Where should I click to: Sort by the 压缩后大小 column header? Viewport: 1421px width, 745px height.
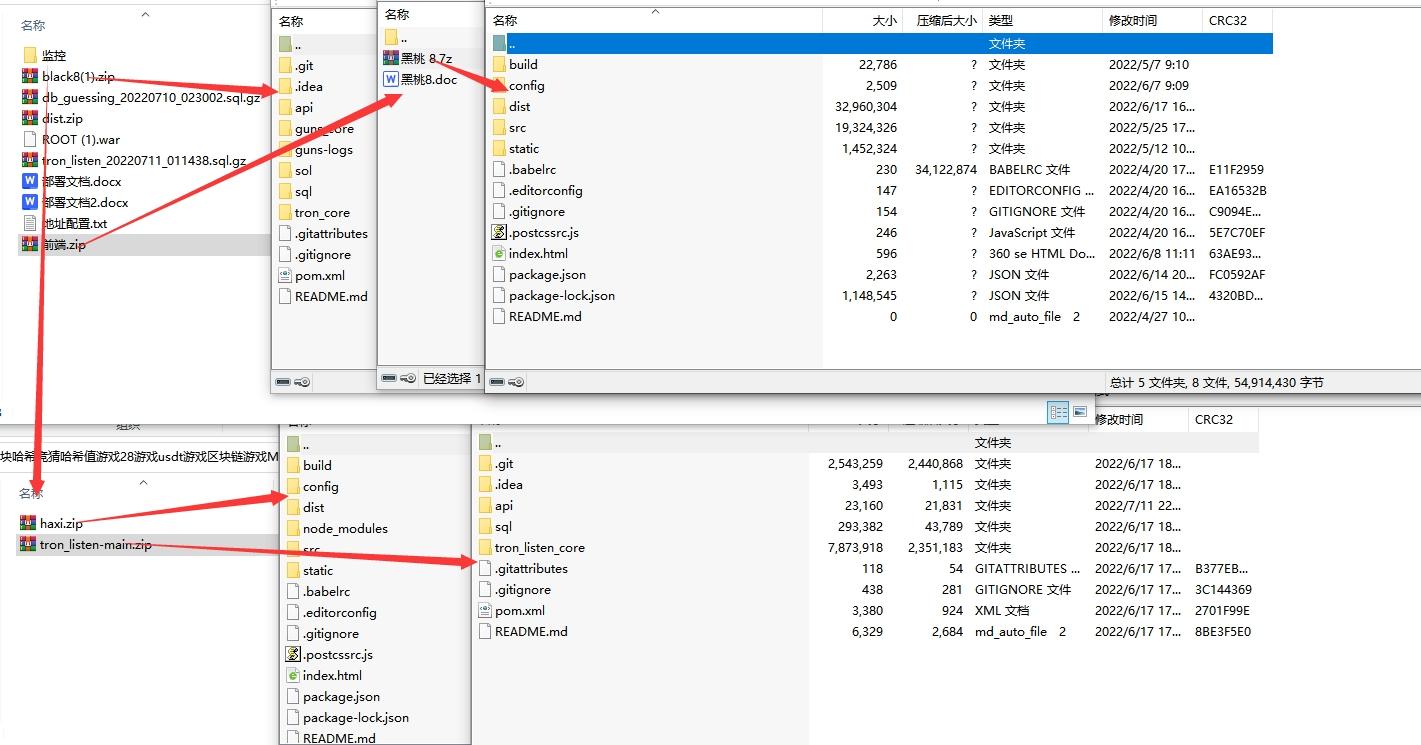coord(940,21)
